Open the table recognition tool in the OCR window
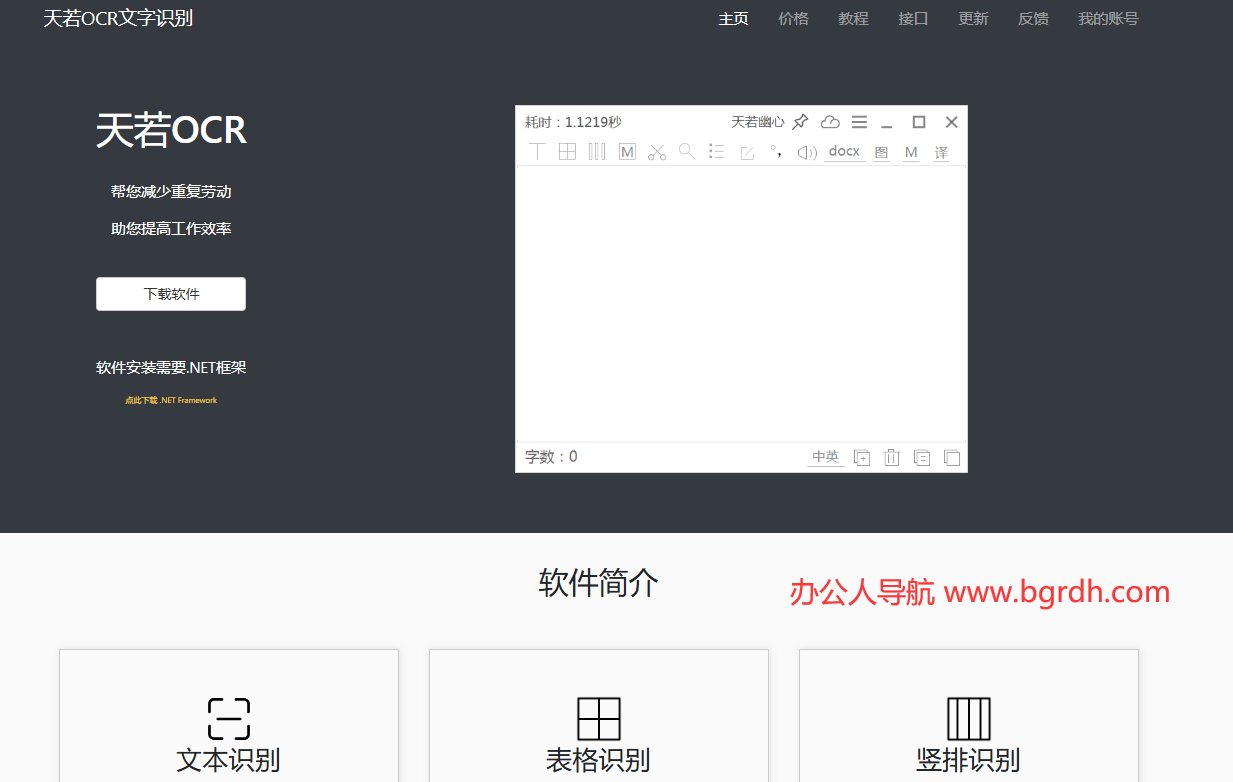 (567, 151)
